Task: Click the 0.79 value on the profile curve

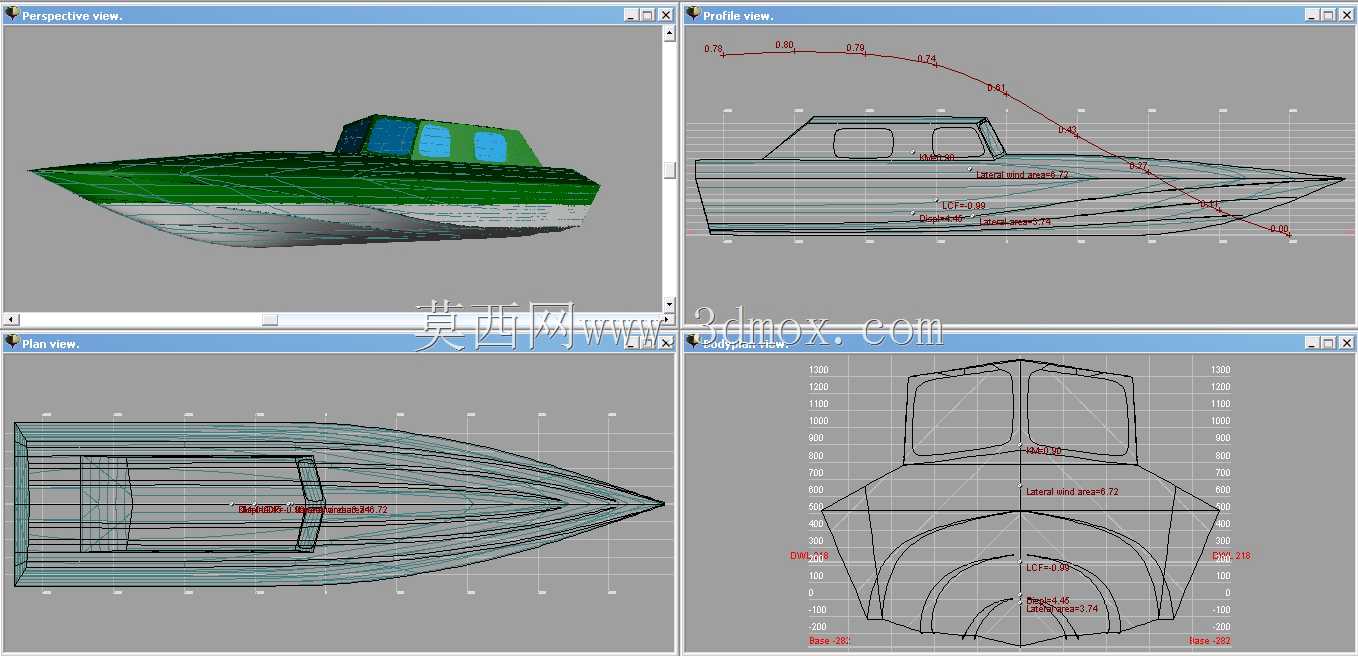Action: pos(855,48)
